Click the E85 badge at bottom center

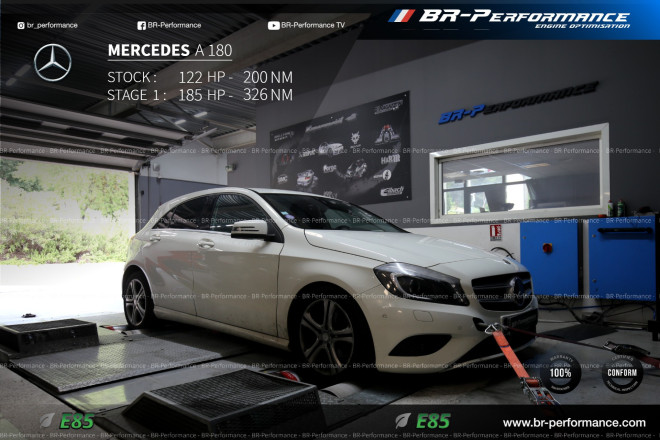(x=425, y=421)
